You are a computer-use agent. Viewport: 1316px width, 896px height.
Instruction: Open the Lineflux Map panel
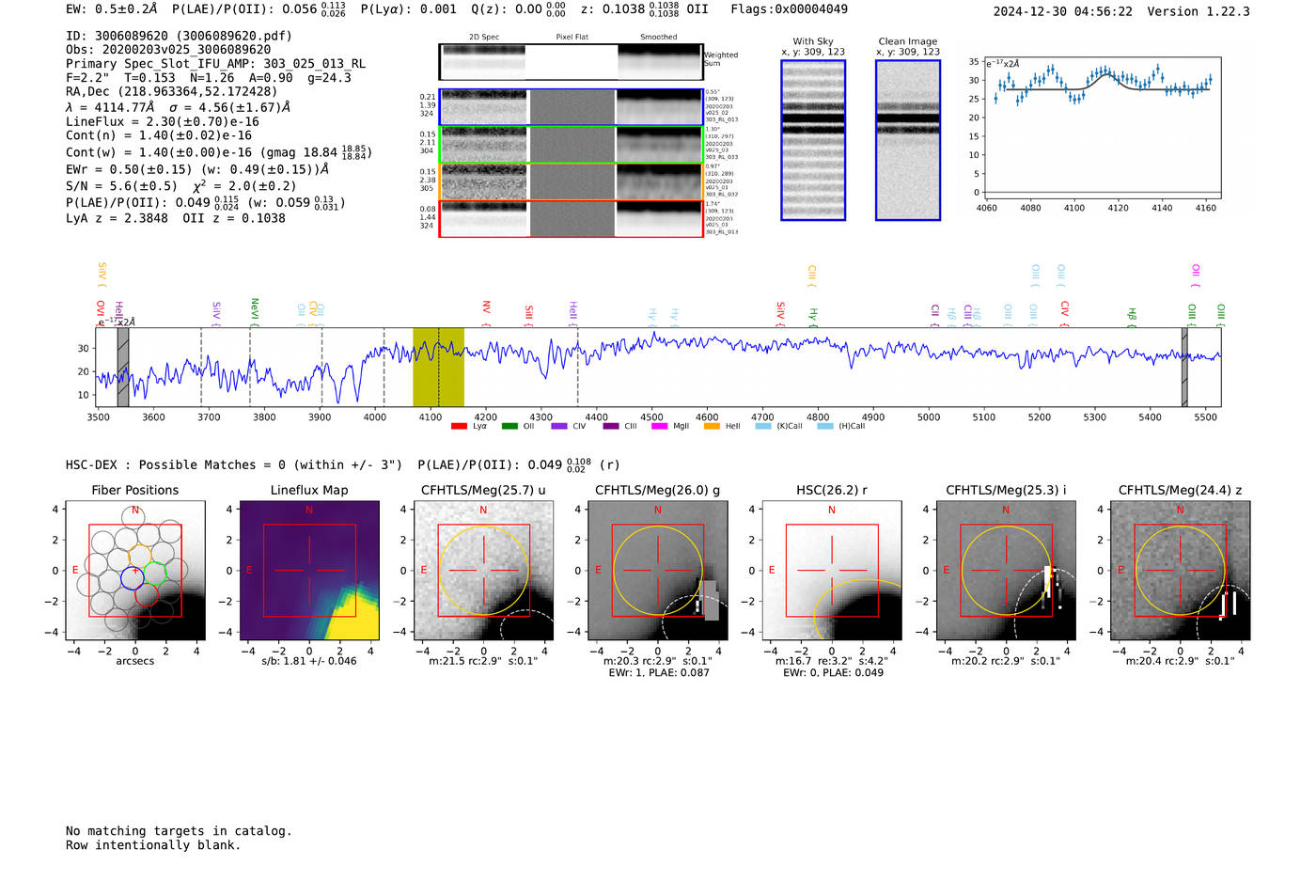(309, 571)
